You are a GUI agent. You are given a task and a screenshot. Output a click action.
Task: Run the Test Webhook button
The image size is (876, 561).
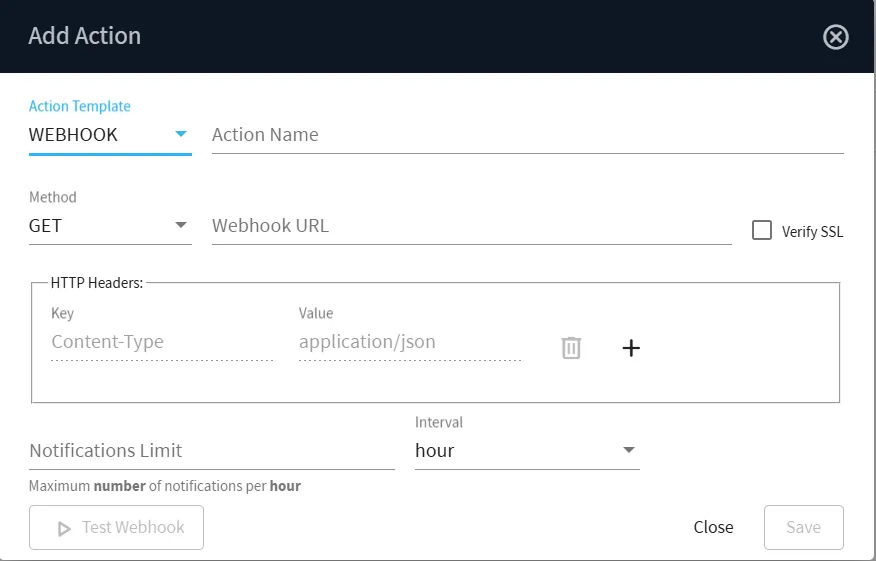coord(116,527)
